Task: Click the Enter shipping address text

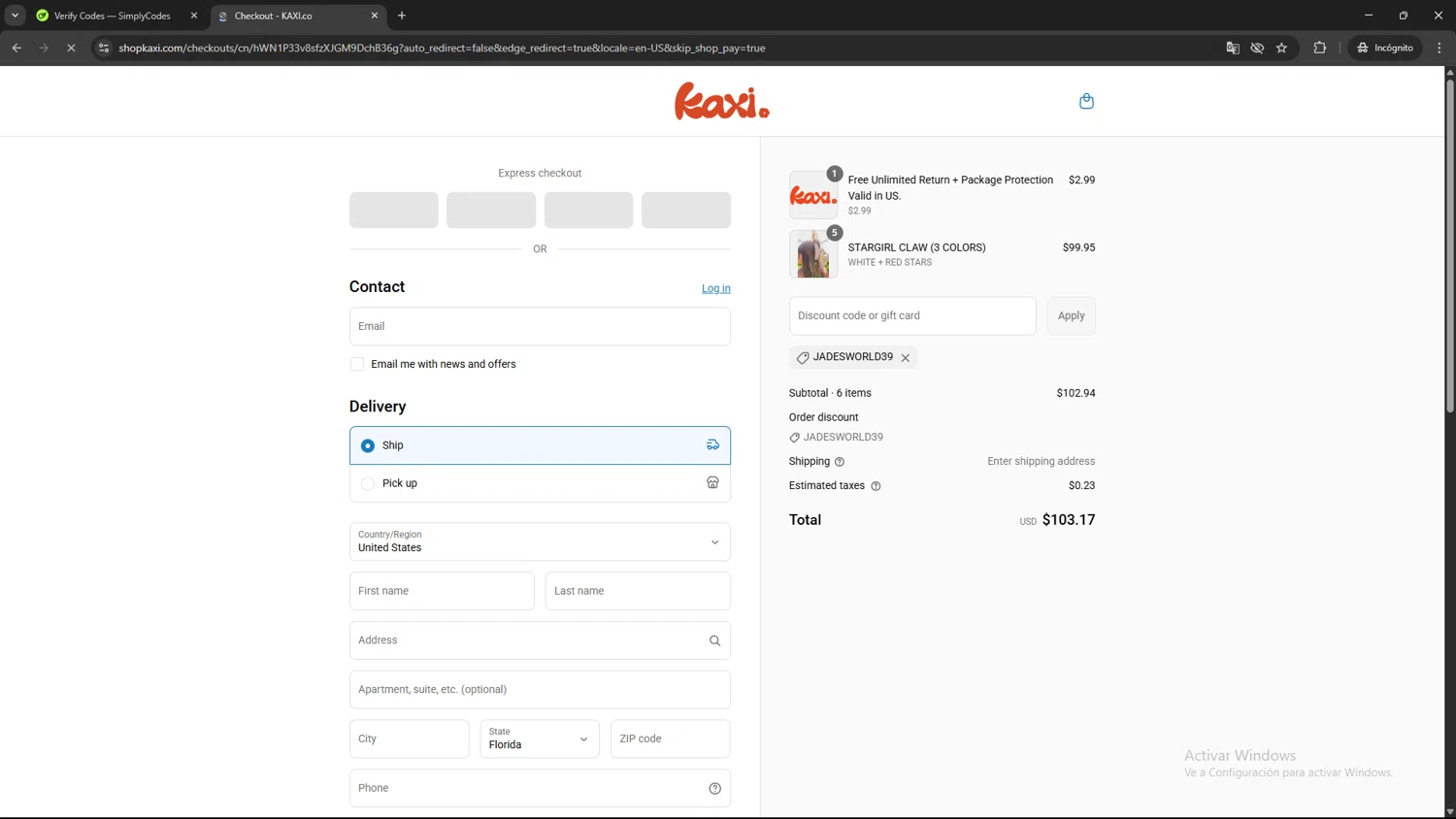Action: click(x=1041, y=462)
